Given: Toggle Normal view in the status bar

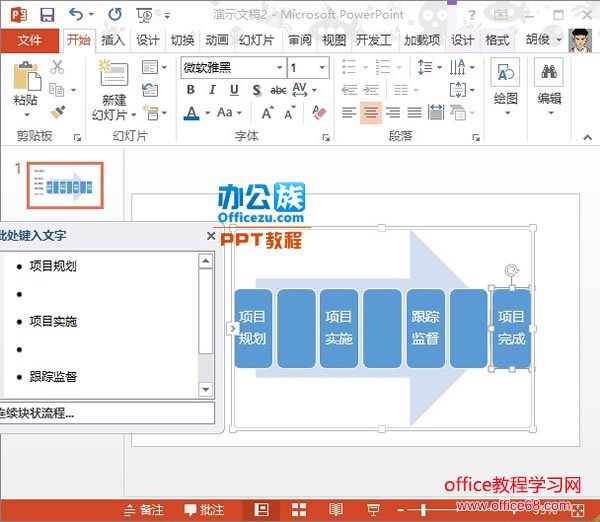Looking at the screenshot, I should pos(261,510).
